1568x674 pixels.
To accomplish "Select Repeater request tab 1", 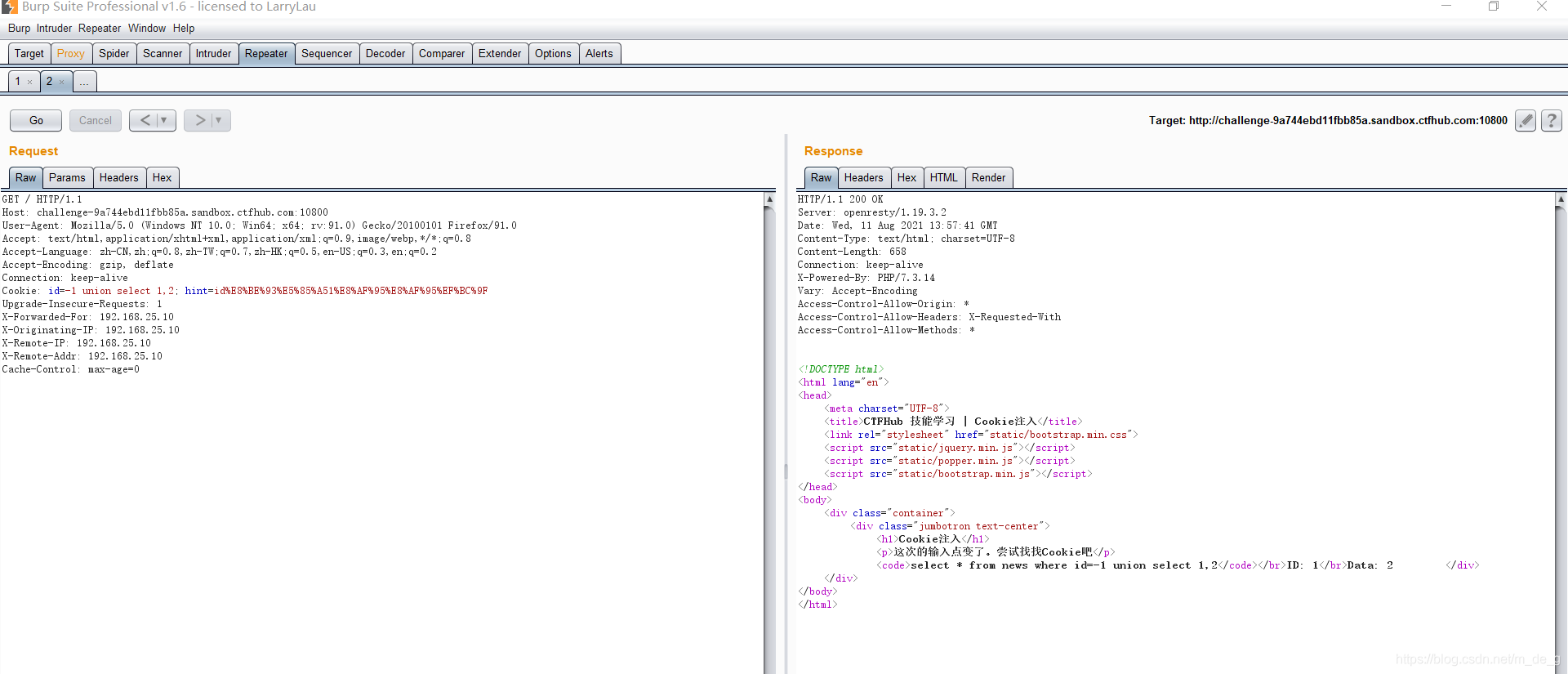I will point(17,81).
